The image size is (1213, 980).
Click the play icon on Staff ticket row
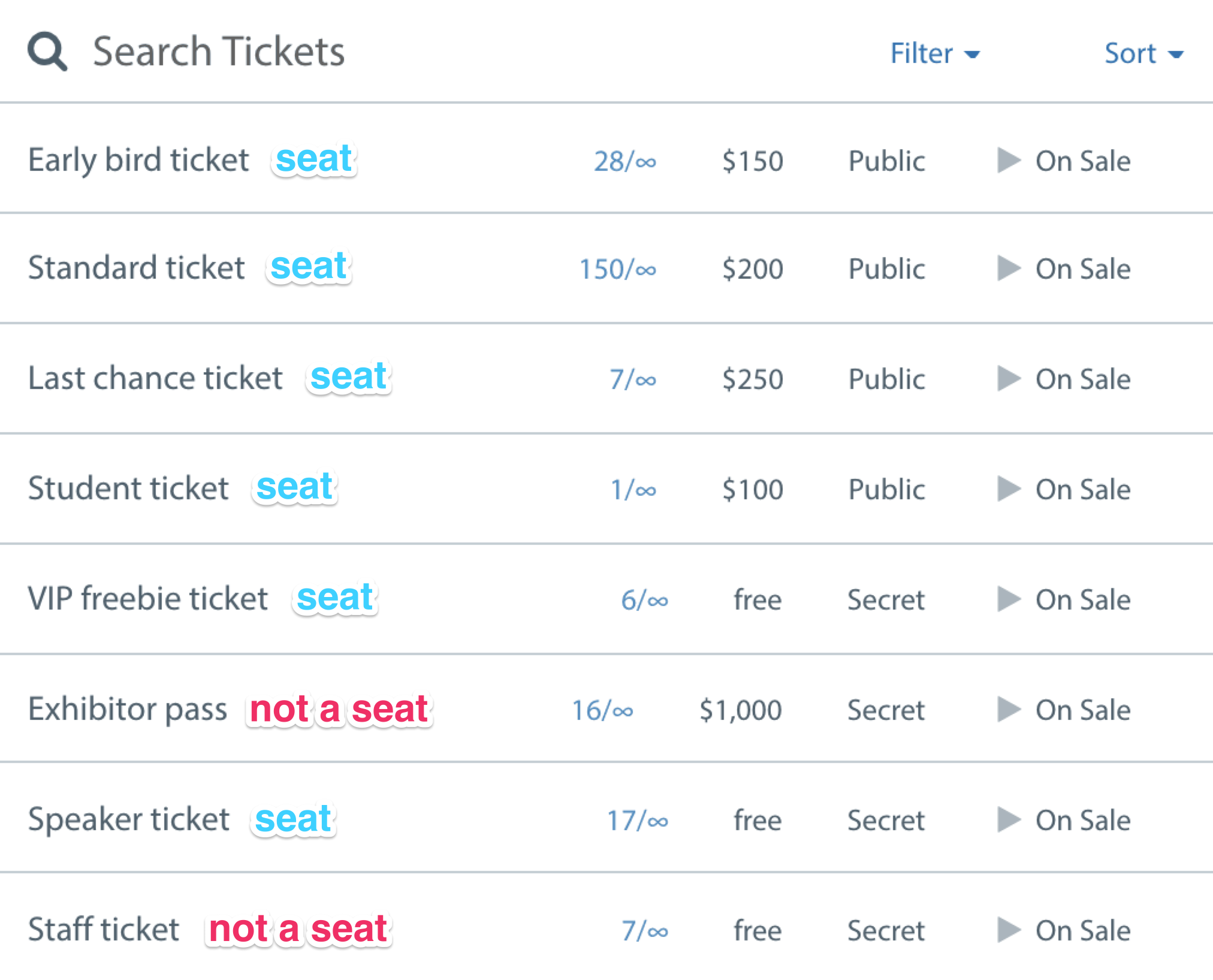(x=1009, y=930)
